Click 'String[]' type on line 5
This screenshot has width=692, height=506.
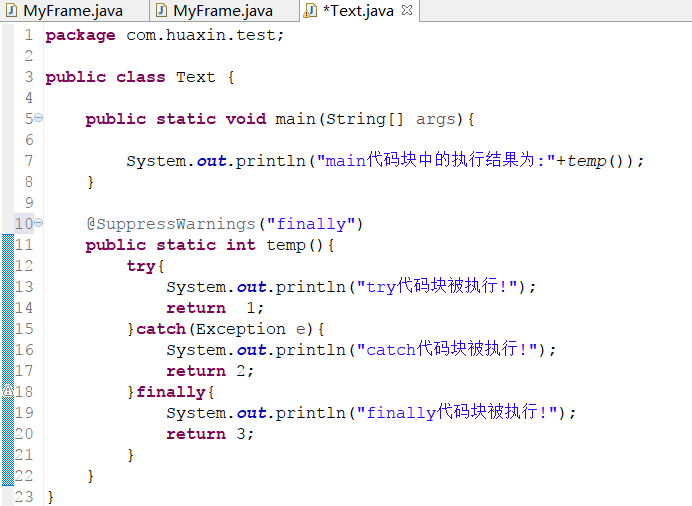[x=365, y=119]
